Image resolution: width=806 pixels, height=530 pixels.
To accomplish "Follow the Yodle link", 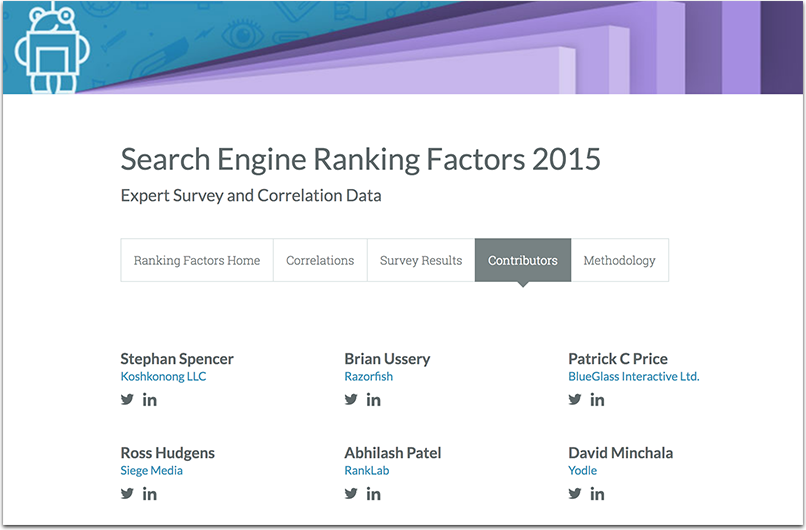I will (582, 470).
